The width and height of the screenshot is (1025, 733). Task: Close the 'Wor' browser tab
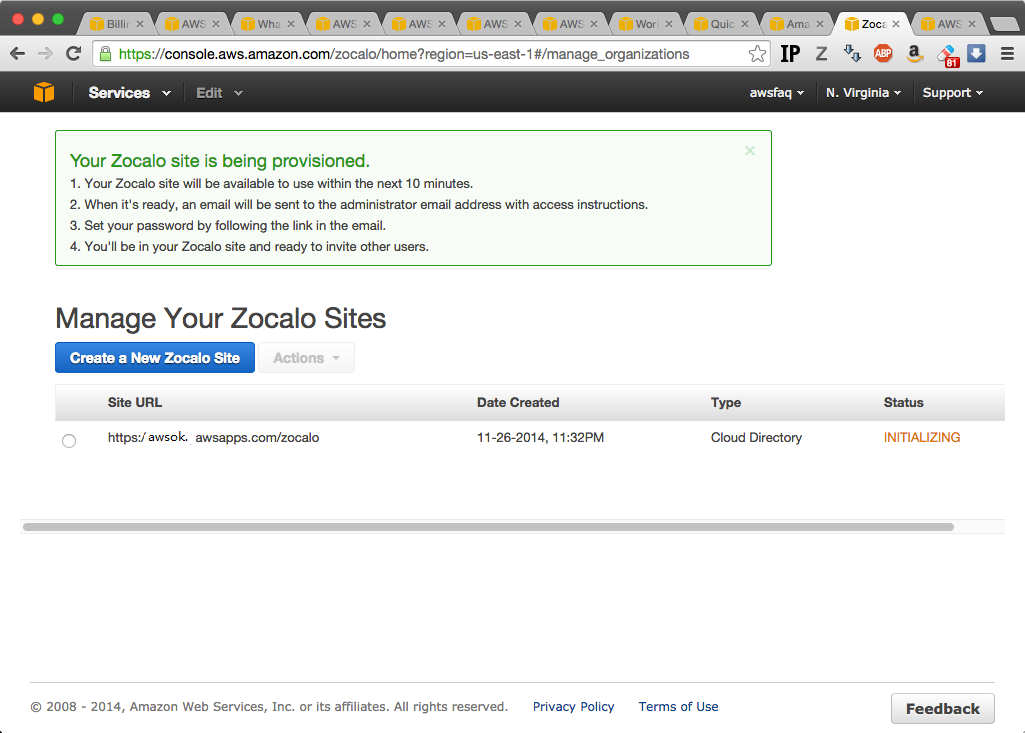(669, 24)
